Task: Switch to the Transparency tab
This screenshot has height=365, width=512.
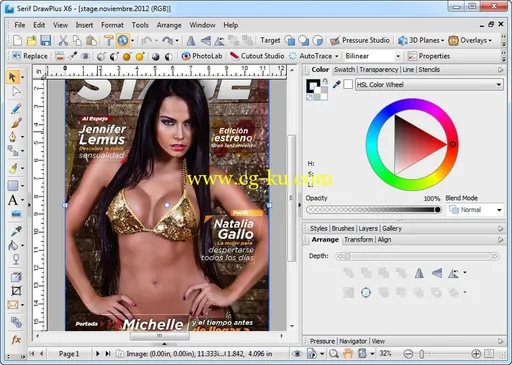Action: tap(379, 69)
